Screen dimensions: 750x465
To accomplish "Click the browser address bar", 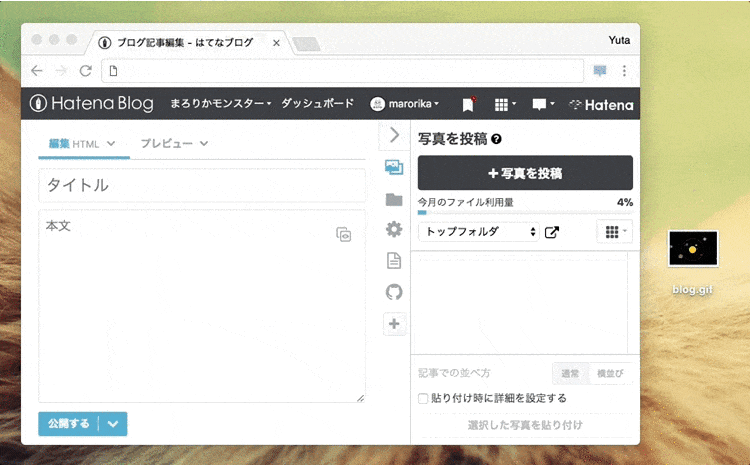I will (x=342, y=71).
